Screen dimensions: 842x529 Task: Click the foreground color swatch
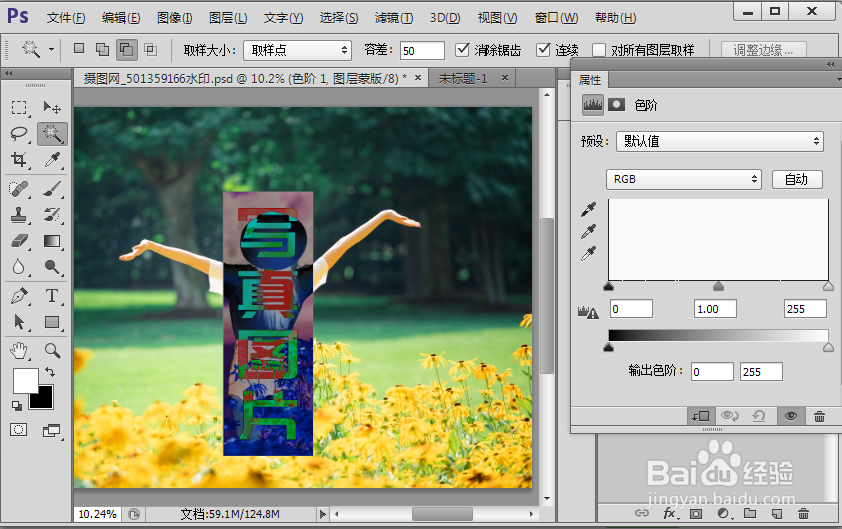click(x=24, y=379)
